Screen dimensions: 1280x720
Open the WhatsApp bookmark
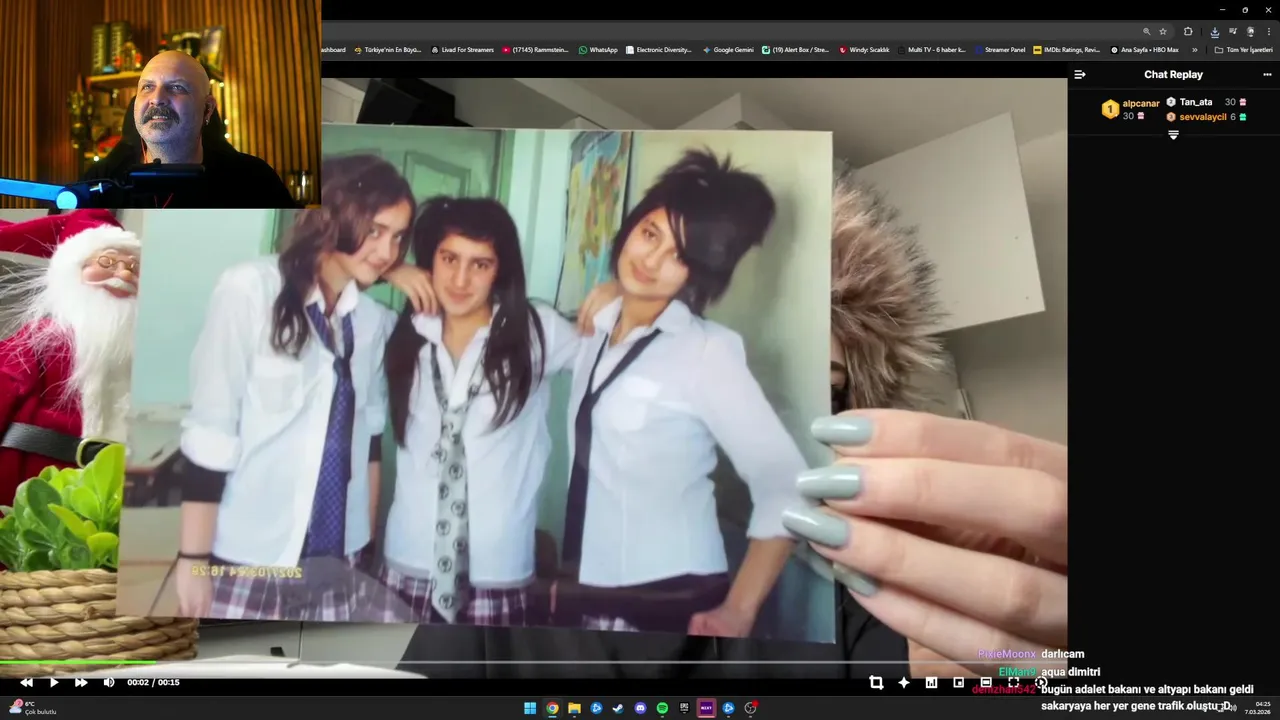pos(598,50)
